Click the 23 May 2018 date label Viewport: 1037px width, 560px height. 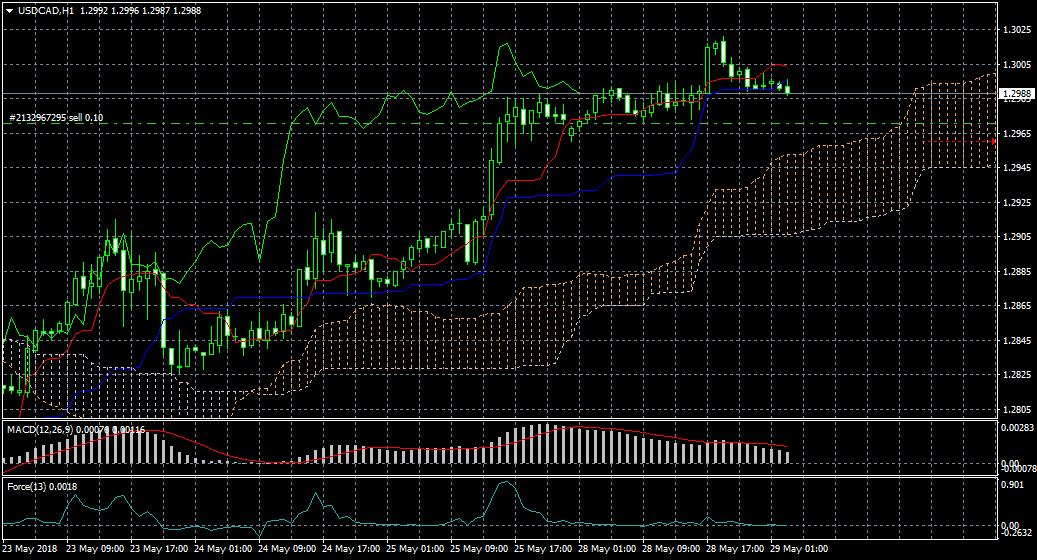pos(30,549)
